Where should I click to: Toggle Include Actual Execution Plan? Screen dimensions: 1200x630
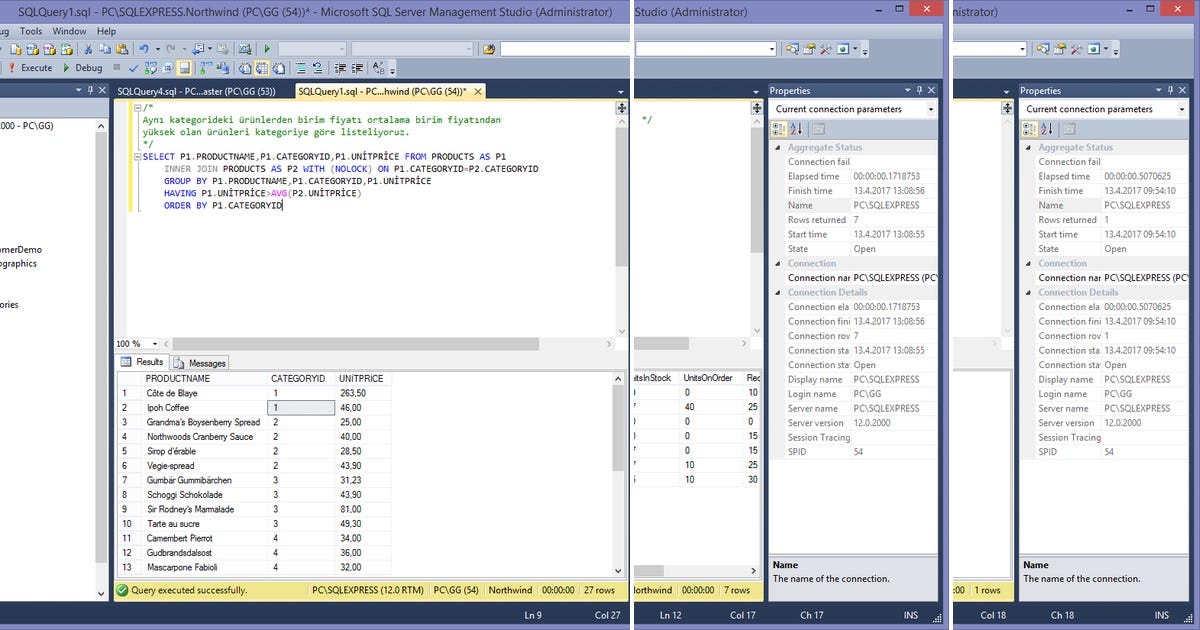206,68
